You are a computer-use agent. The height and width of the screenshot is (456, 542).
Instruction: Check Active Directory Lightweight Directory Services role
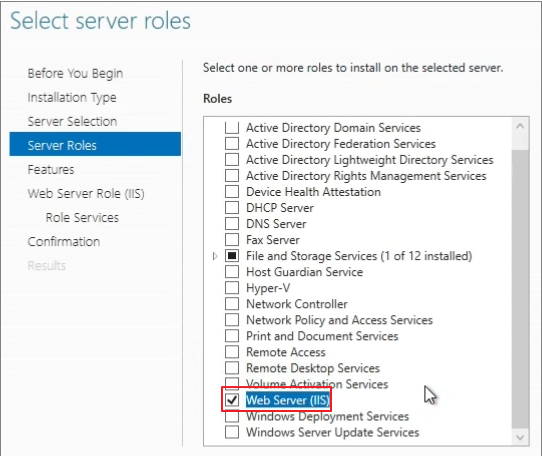[x=232, y=160]
